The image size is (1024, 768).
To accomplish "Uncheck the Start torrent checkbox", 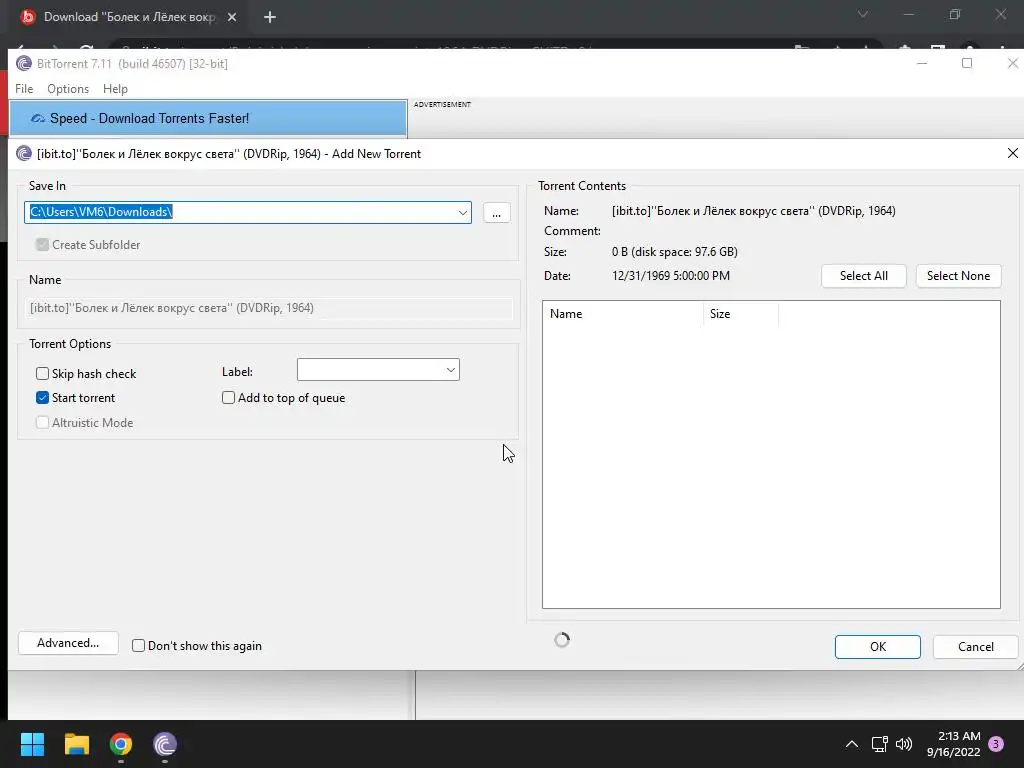I will click(x=42, y=398).
